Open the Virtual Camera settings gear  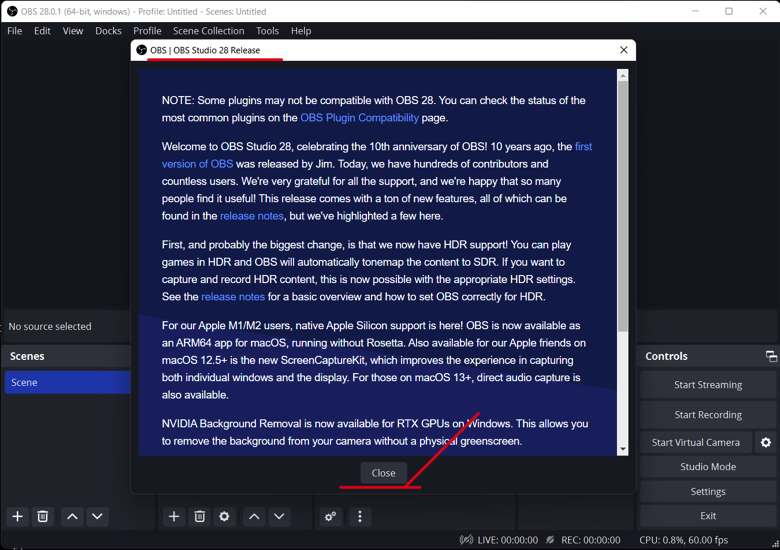(x=766, y=442)
